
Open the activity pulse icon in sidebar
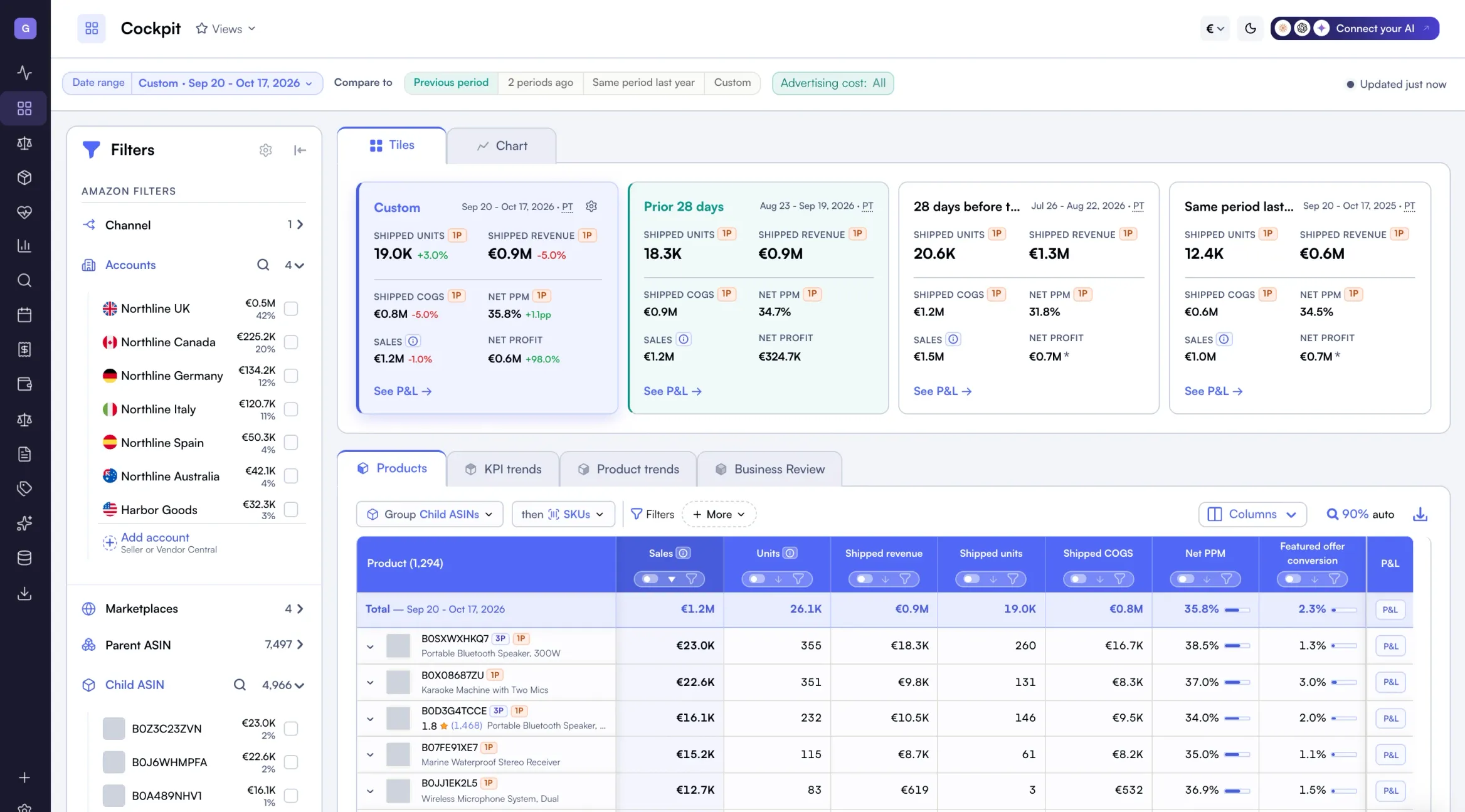[24, 73]
